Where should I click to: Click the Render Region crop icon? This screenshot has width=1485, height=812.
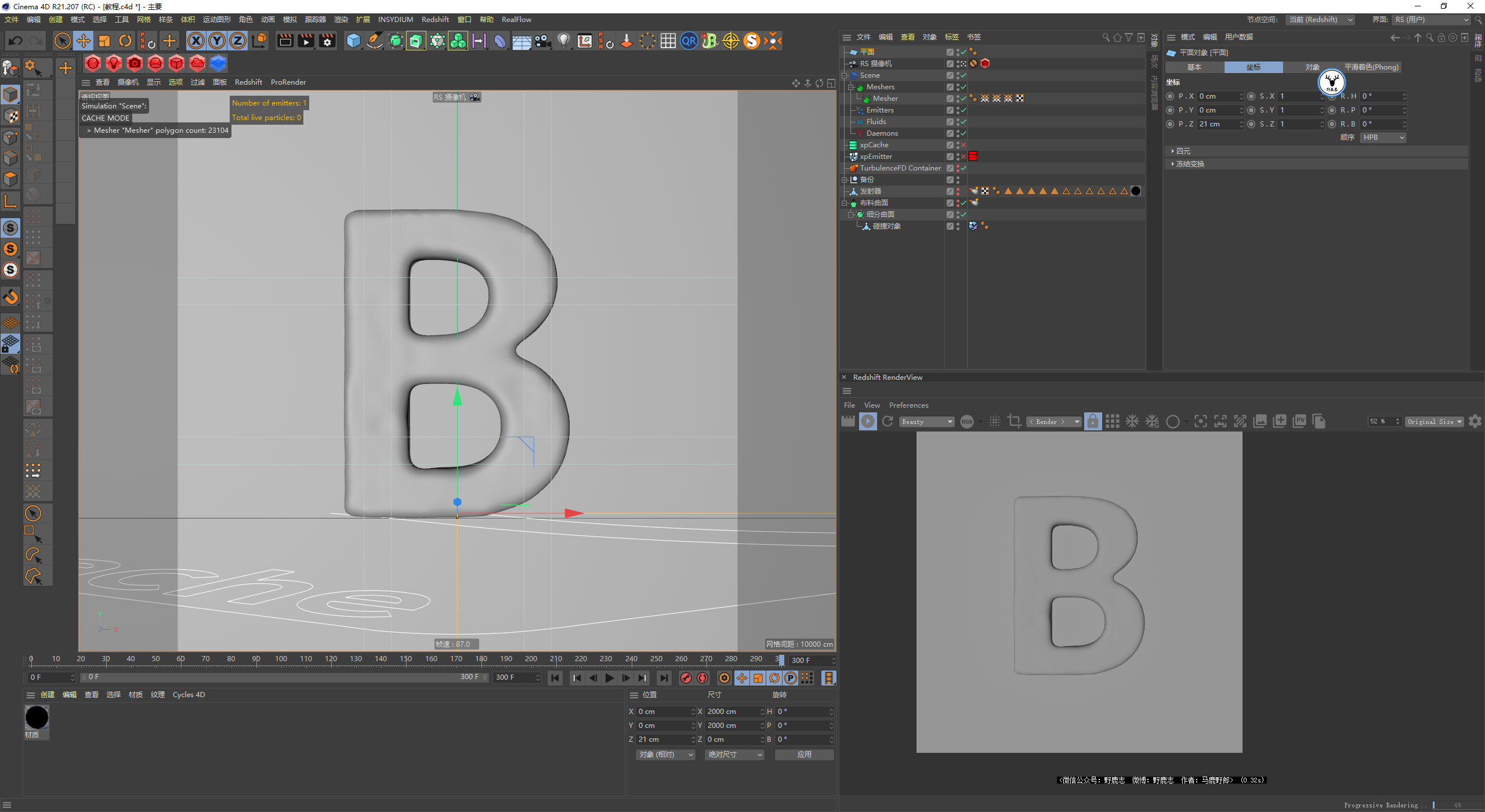coord(1014,422)
